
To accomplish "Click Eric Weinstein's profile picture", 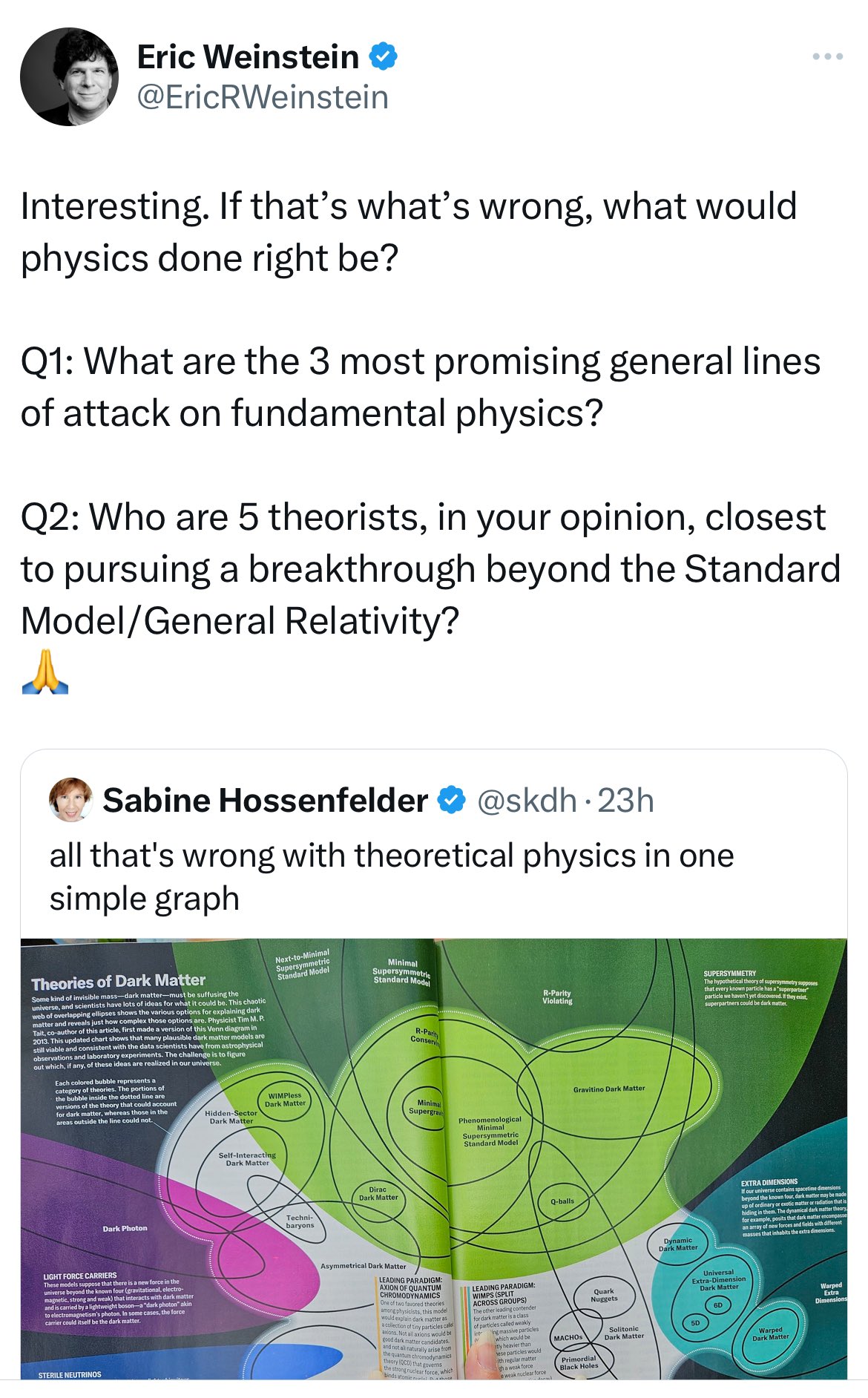I will [x=69, y=77].
